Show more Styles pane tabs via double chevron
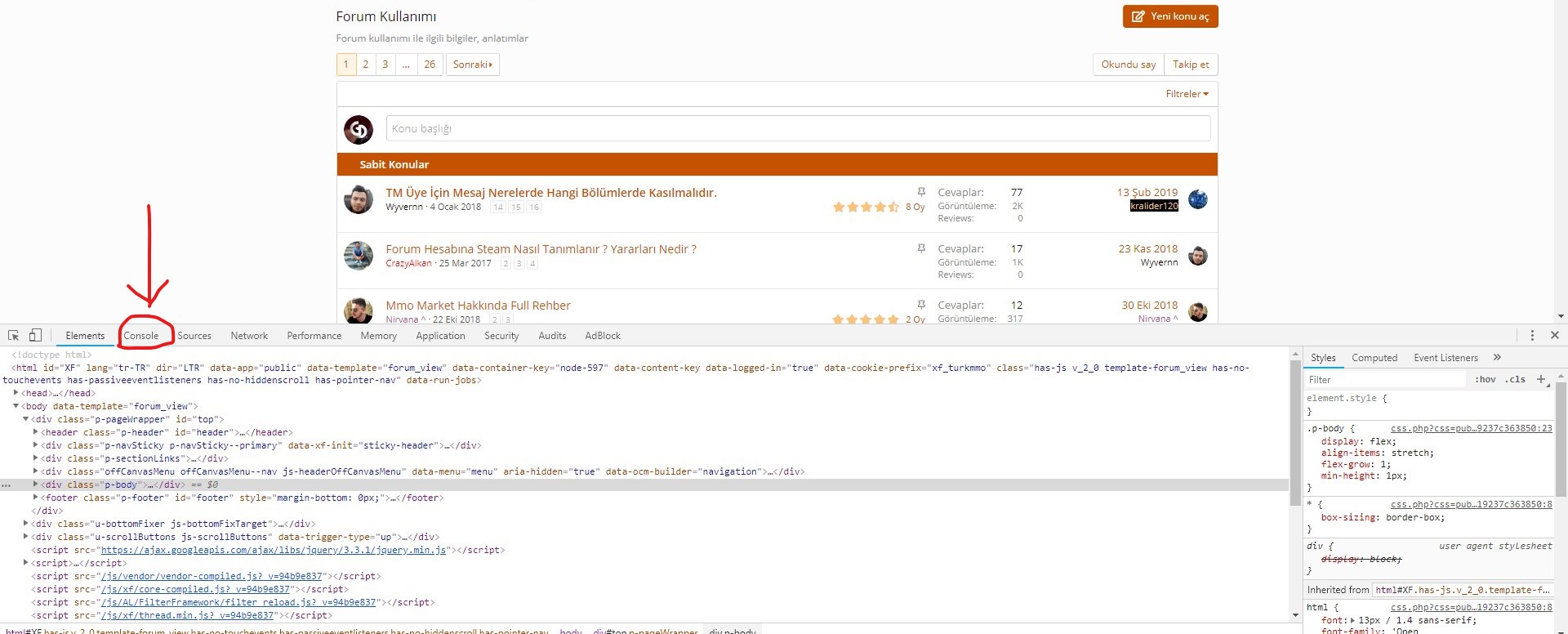 tap(1497, 357)
